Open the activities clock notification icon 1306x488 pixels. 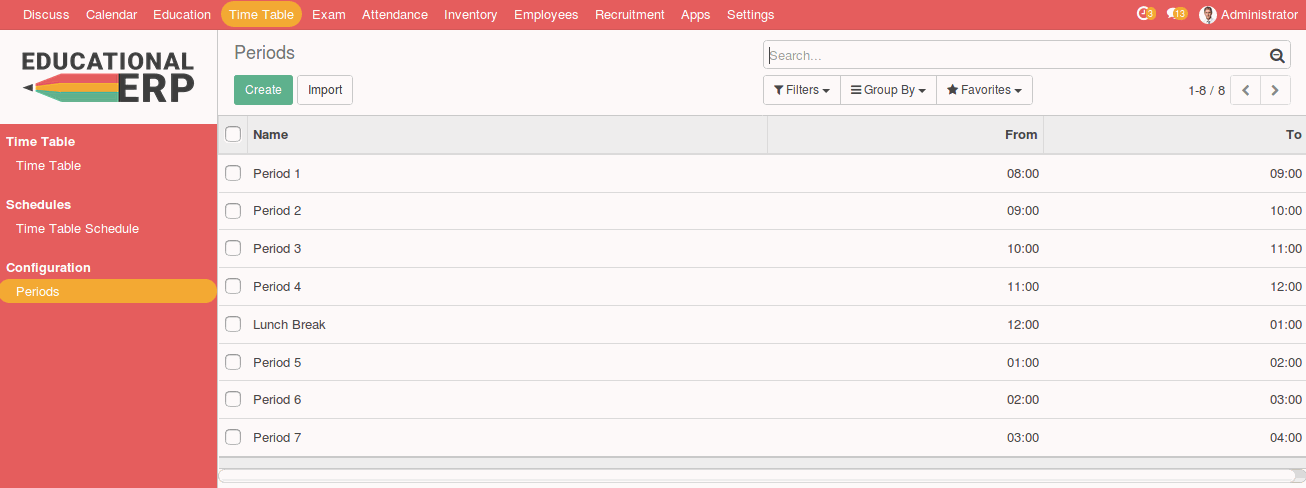tap(1145, 14)
